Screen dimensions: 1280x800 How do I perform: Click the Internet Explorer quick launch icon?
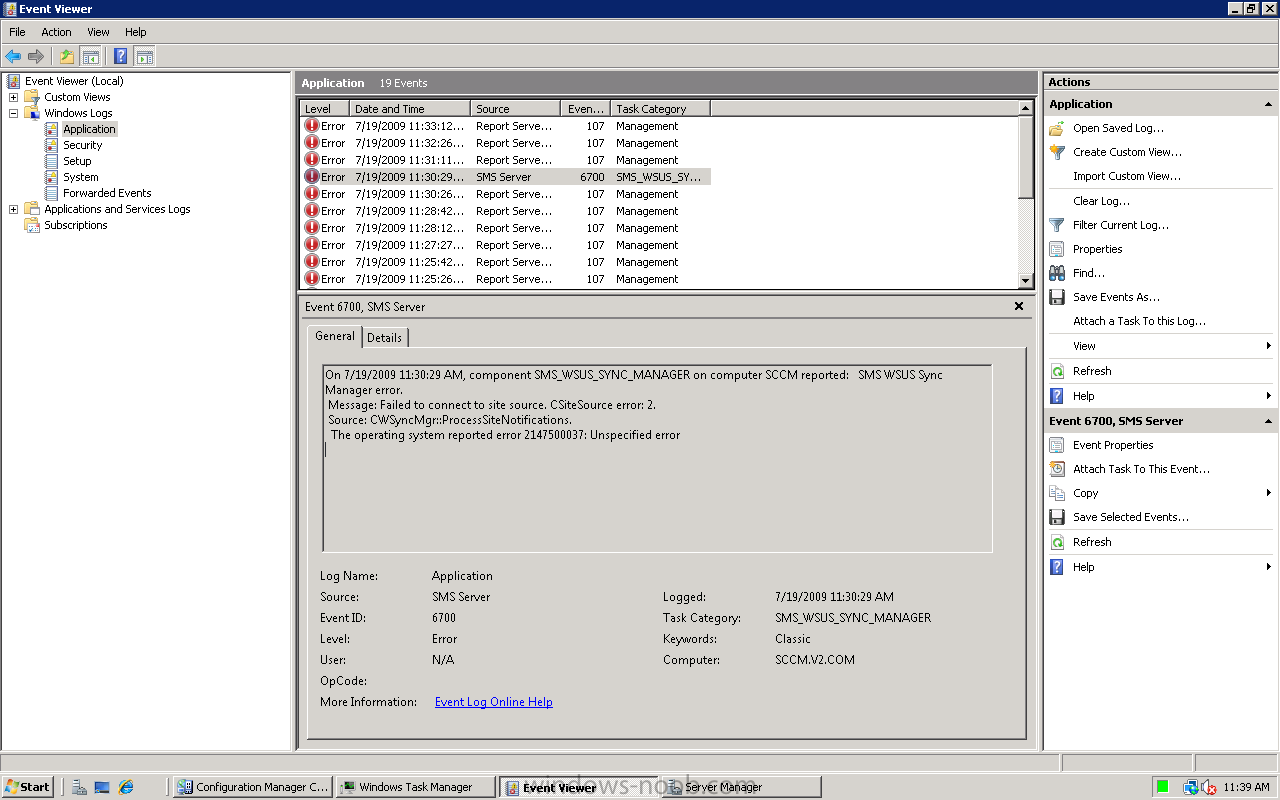126,787
